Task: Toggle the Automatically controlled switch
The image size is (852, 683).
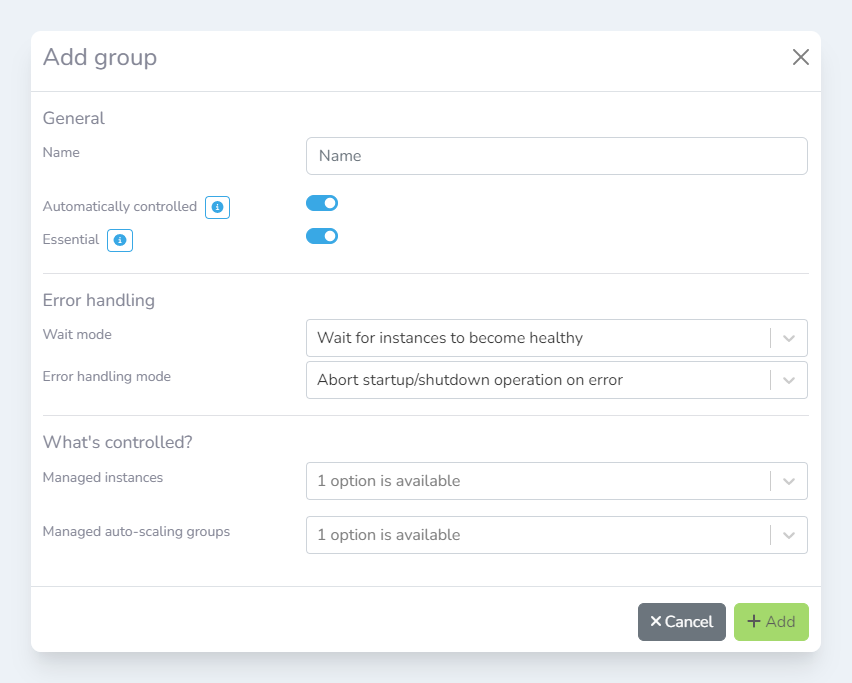Action: [x=322, y=203]
